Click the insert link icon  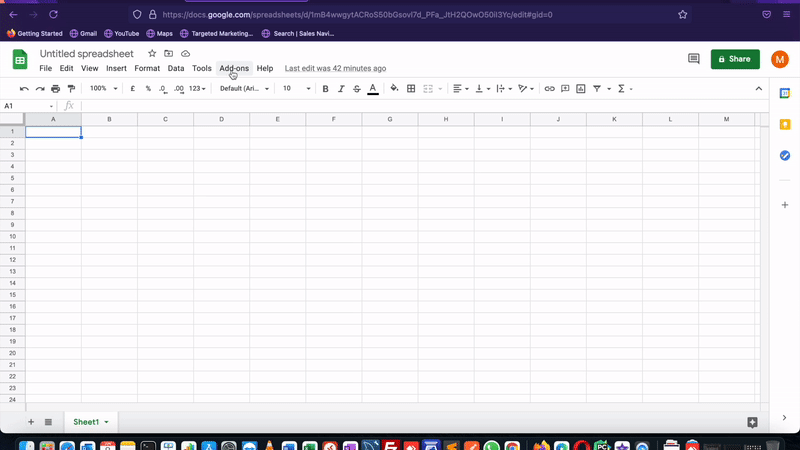pyautogui.click(x=549, y=89)
